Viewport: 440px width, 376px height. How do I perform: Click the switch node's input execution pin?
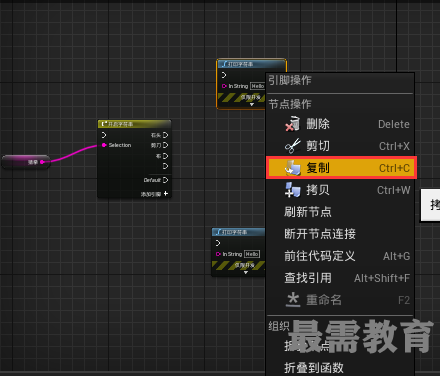point(104,135)
